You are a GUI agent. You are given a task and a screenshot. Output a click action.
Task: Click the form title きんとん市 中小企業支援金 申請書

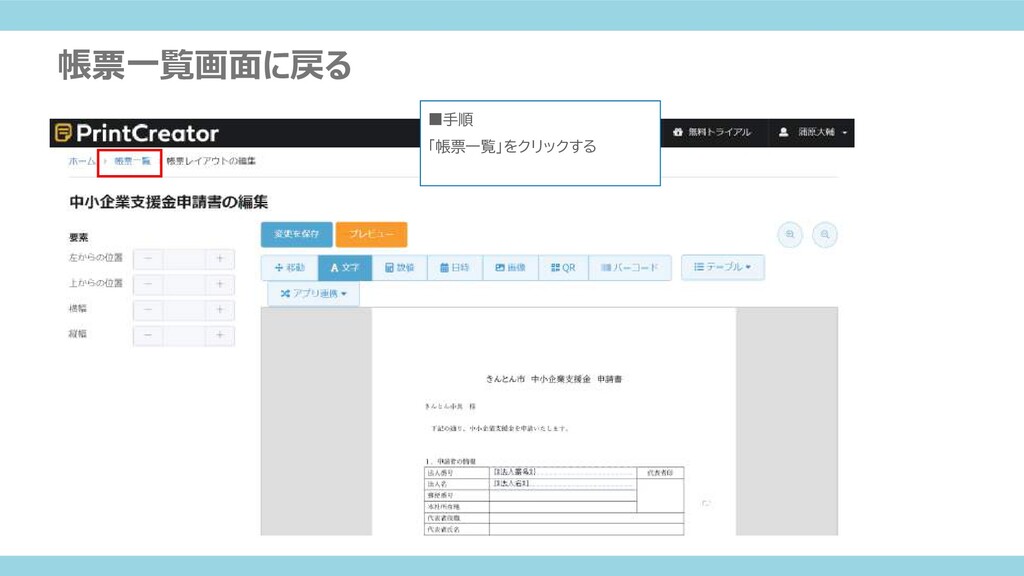(554, 379)
